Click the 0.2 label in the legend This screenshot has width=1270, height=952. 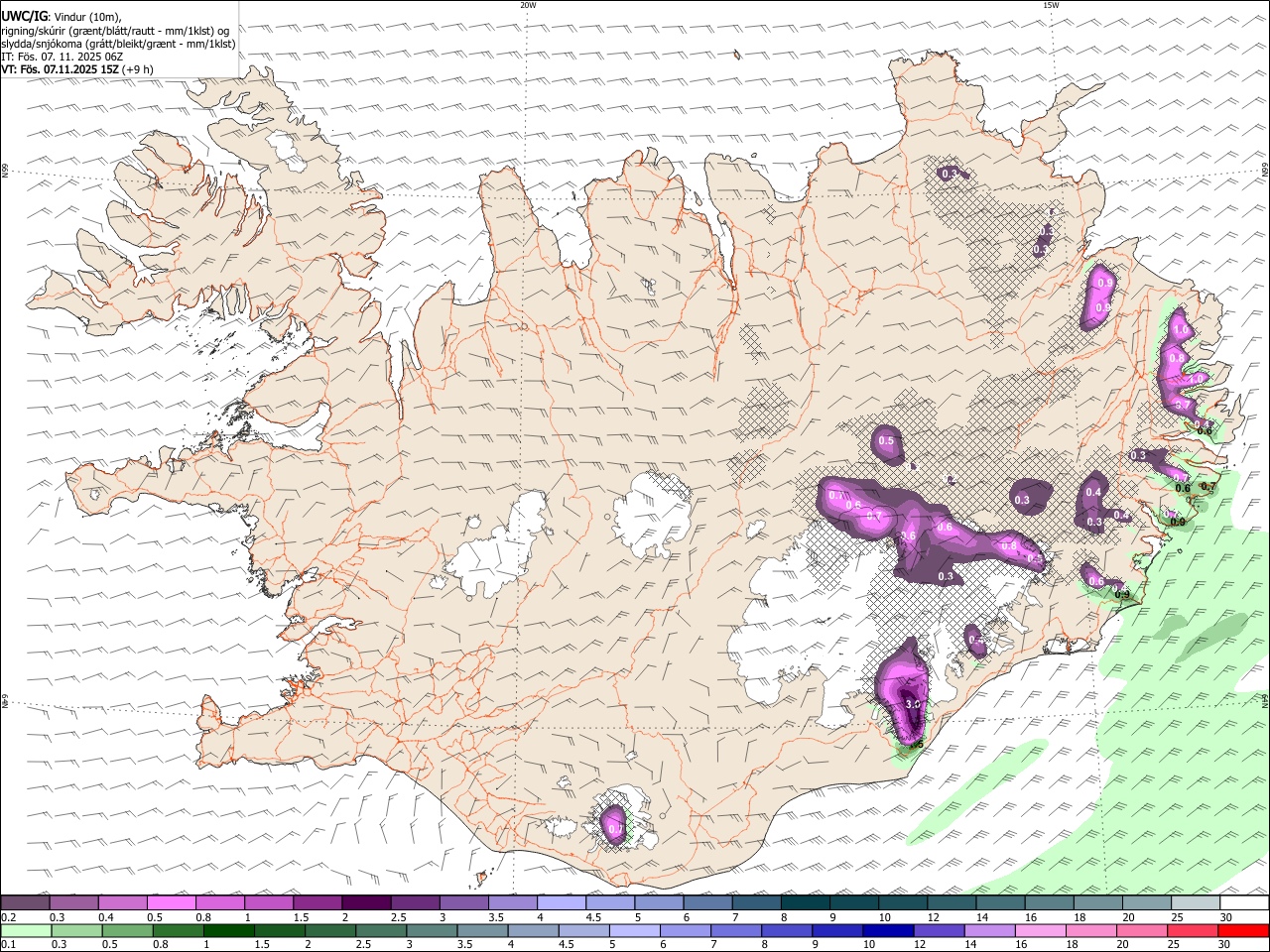click(x=8, y=916)
